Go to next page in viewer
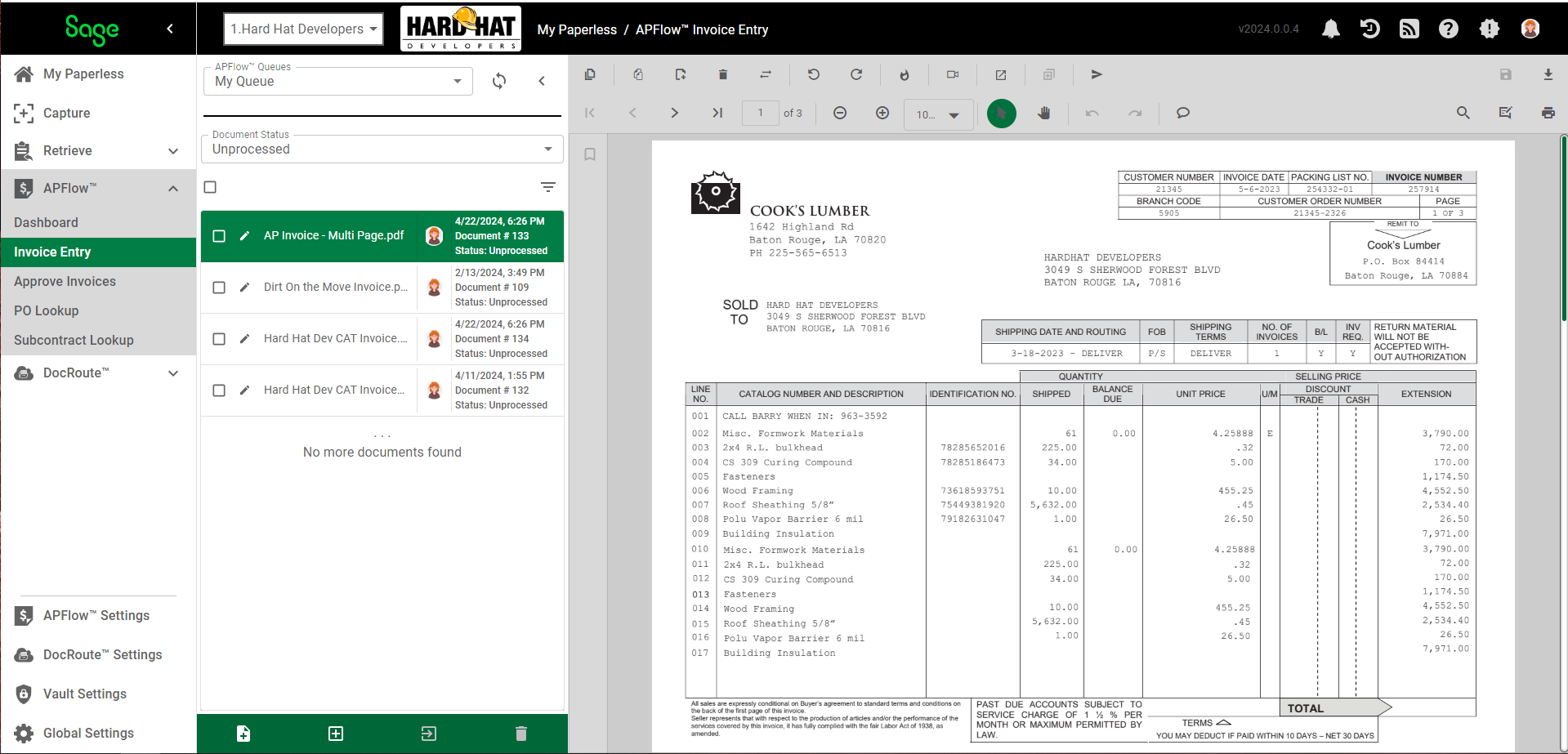This screenshot has width=1568, height=754. [x=675, y=113]
